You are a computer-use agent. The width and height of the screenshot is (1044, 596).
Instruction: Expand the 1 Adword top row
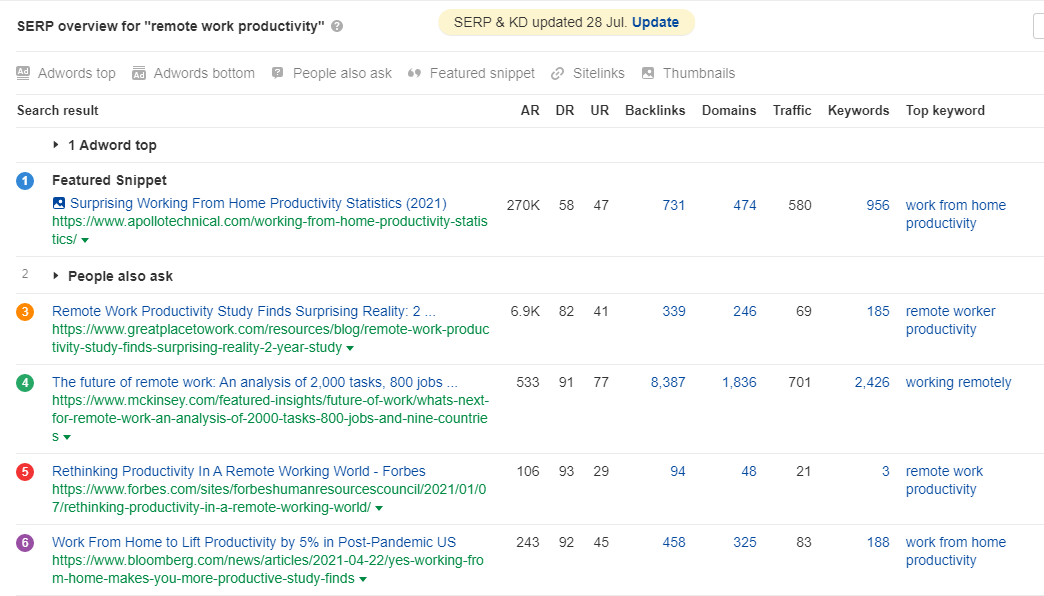coord(56,145)
